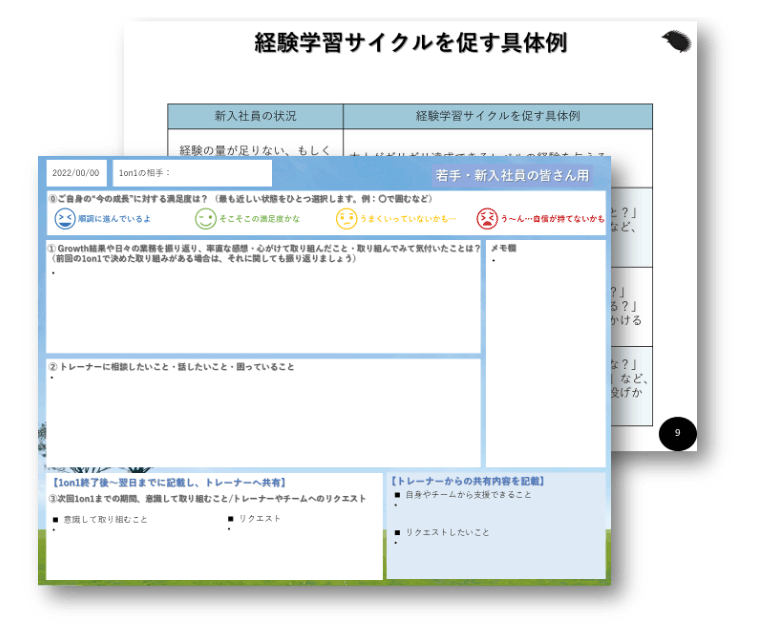Select the うまくいっていないかも option text
The height and width of the screenshot is (631, 770).
pos(408,219)
